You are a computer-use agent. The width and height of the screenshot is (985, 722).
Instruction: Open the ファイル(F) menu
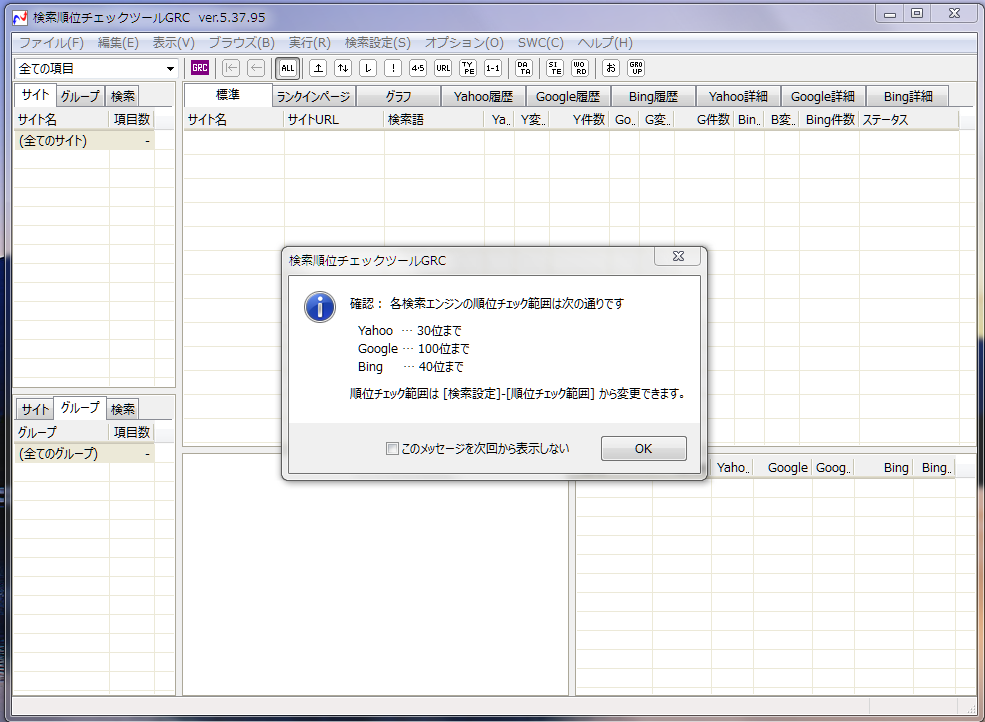pos(52,43)
